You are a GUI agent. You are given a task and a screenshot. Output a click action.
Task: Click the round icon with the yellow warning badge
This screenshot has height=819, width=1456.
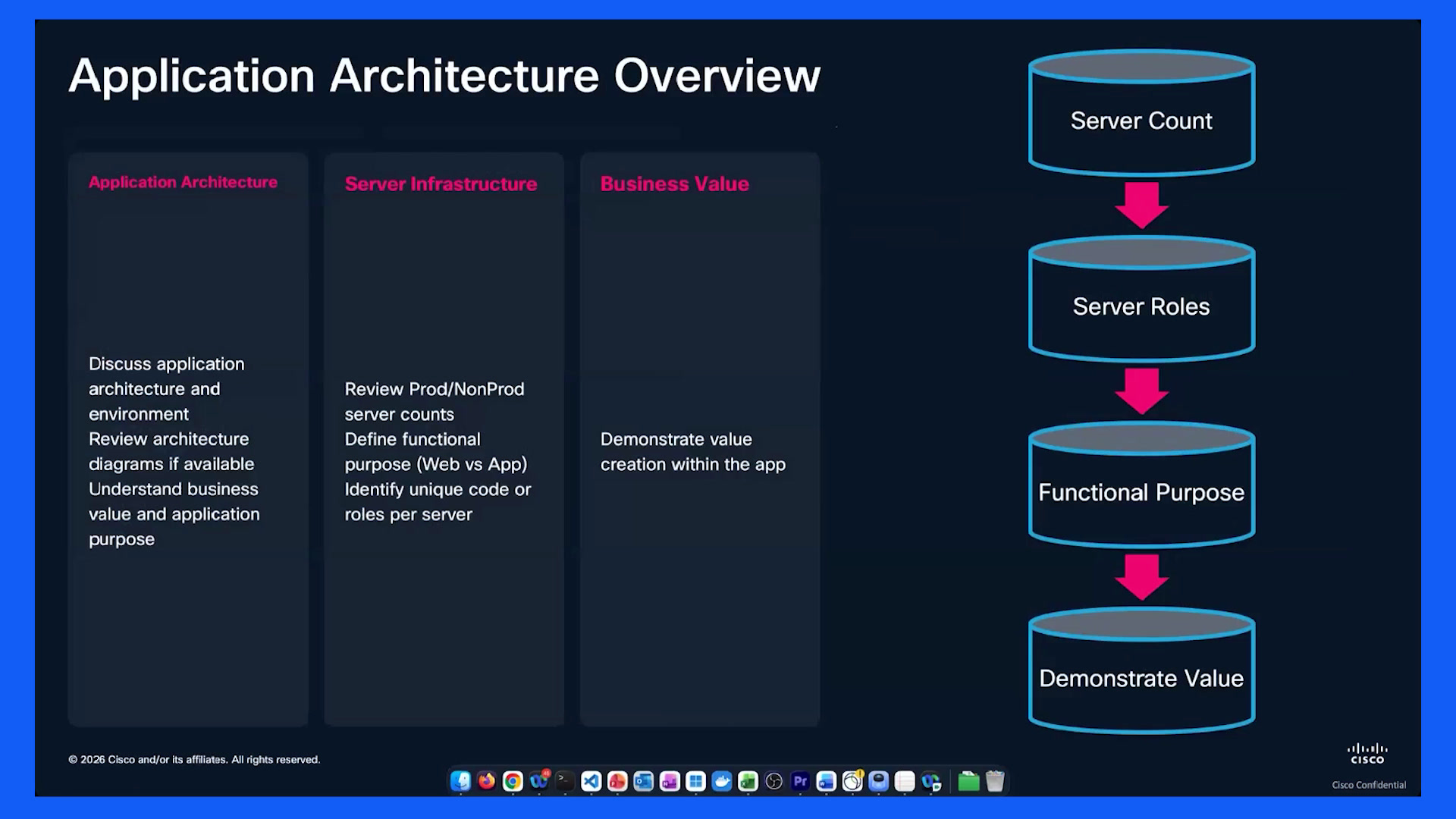(x=853, y=781)
